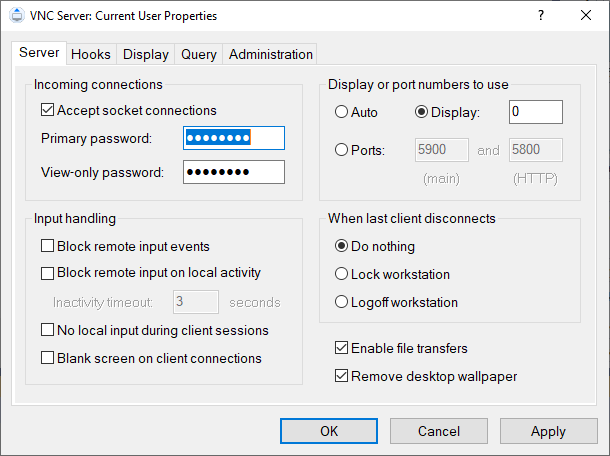Switch to the Query tab
Viewport: 610px width, 456px height.
pos(199,54)
